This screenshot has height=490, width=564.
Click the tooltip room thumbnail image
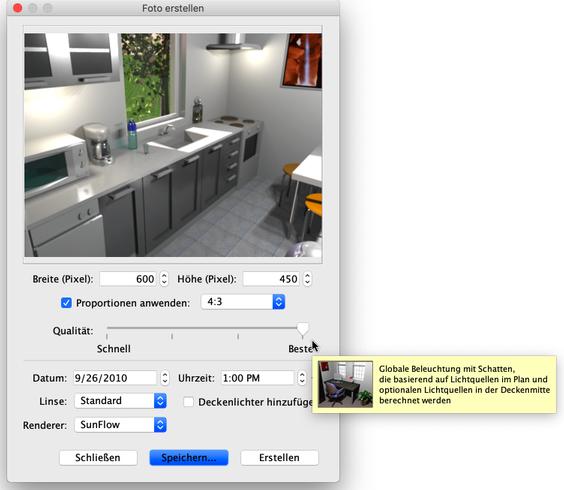click(x=345, y=384)
